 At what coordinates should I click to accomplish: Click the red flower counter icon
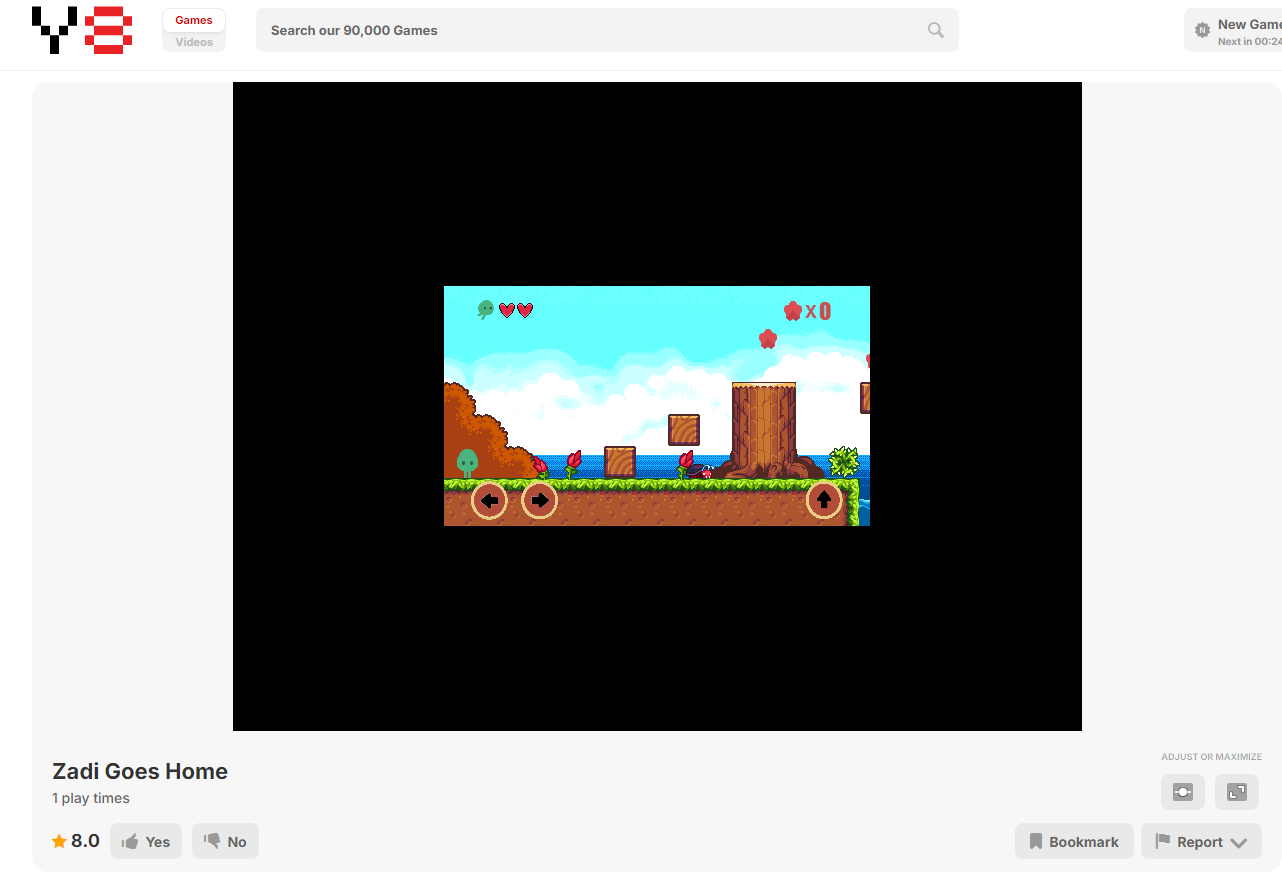pos(793,311)
